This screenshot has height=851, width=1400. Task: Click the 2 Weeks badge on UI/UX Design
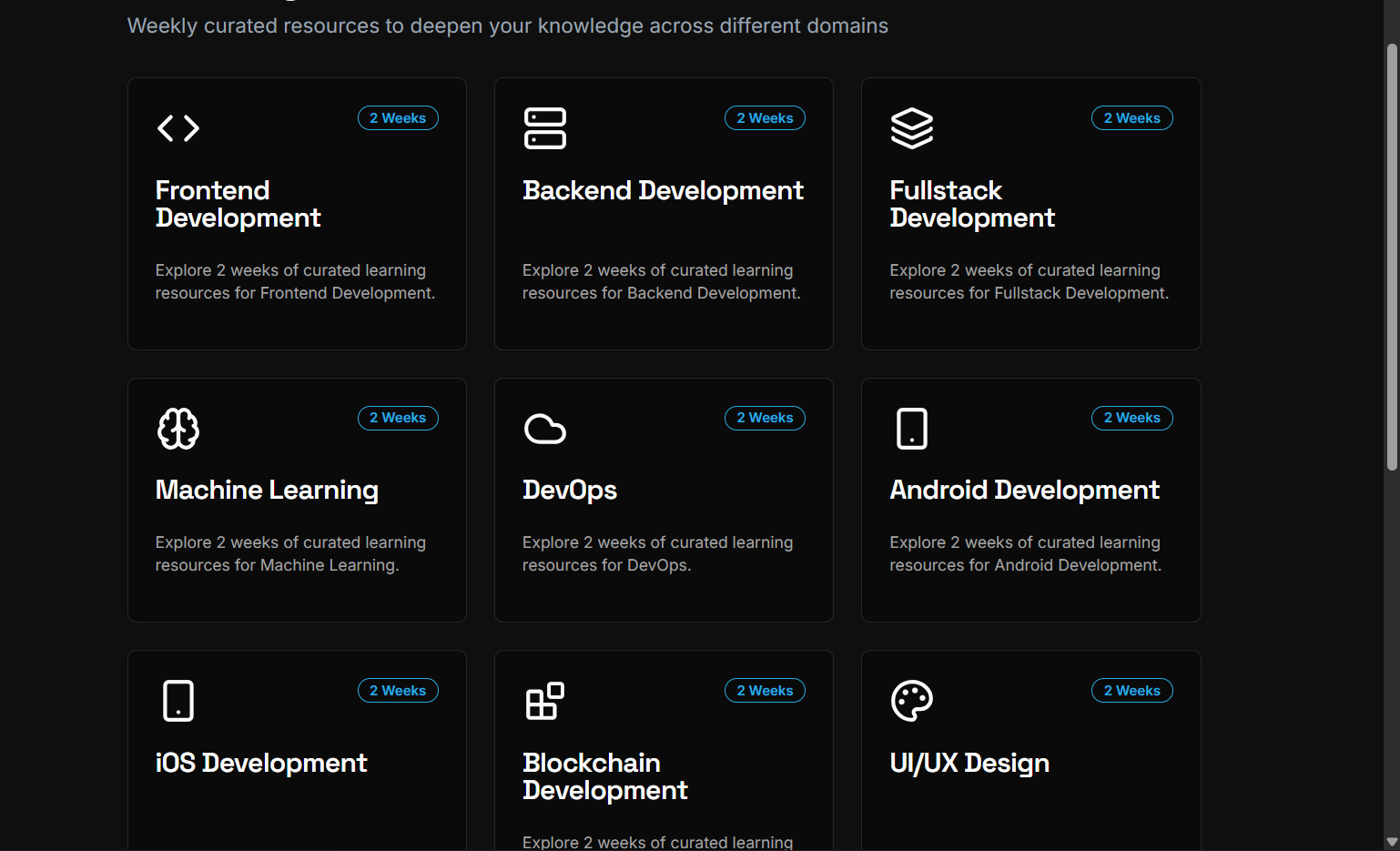(1131, 690)
